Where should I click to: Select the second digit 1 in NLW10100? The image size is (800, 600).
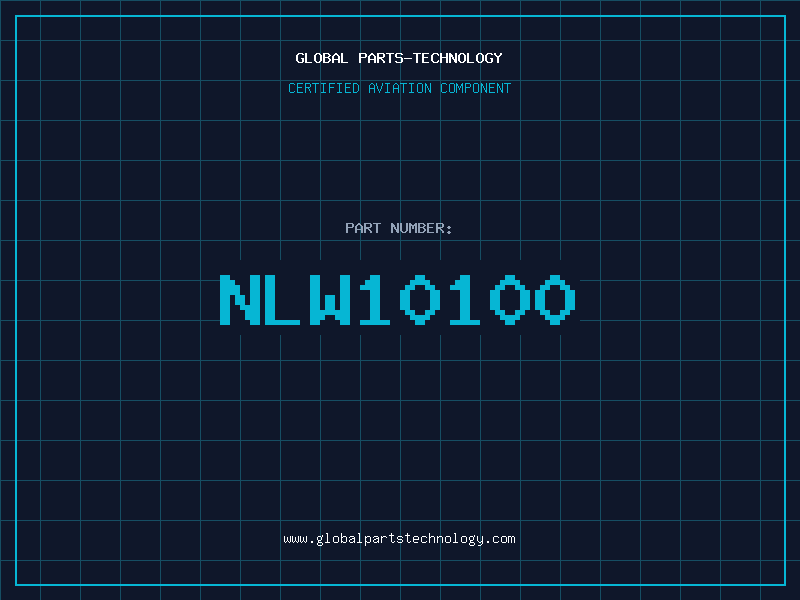[465, 300]
